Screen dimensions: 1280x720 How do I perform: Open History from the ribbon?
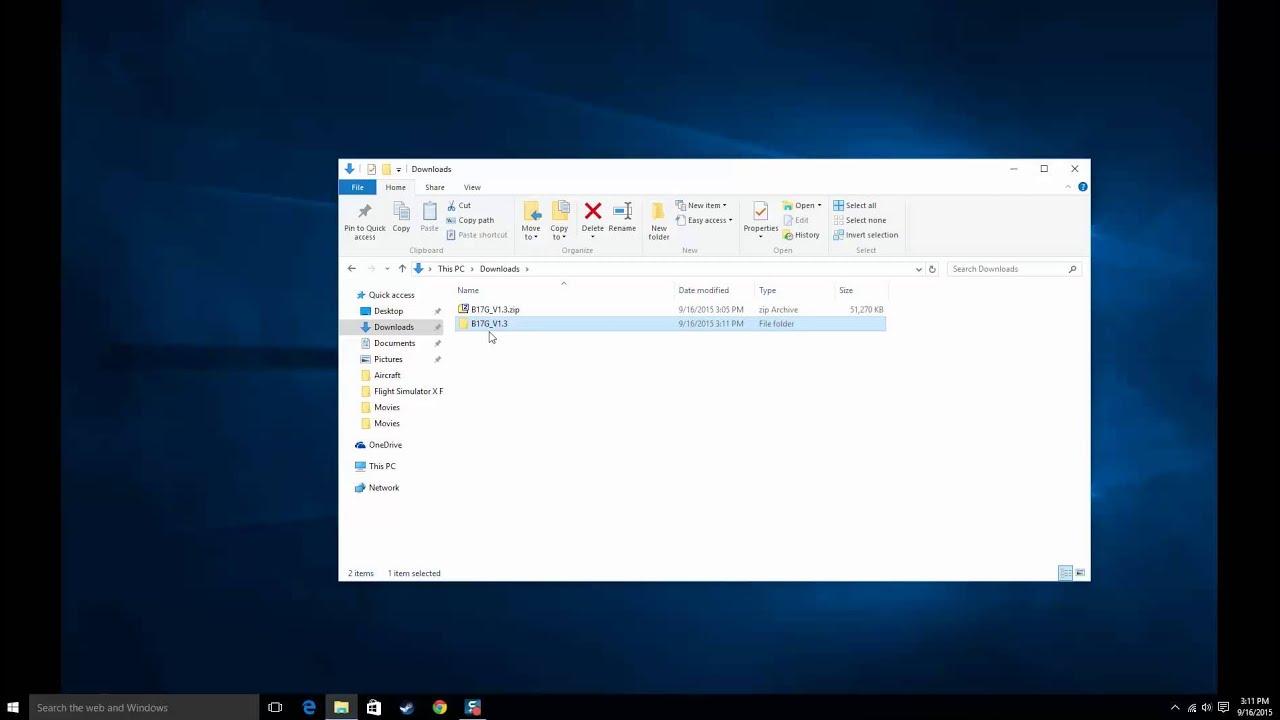(x=801, y=235)
